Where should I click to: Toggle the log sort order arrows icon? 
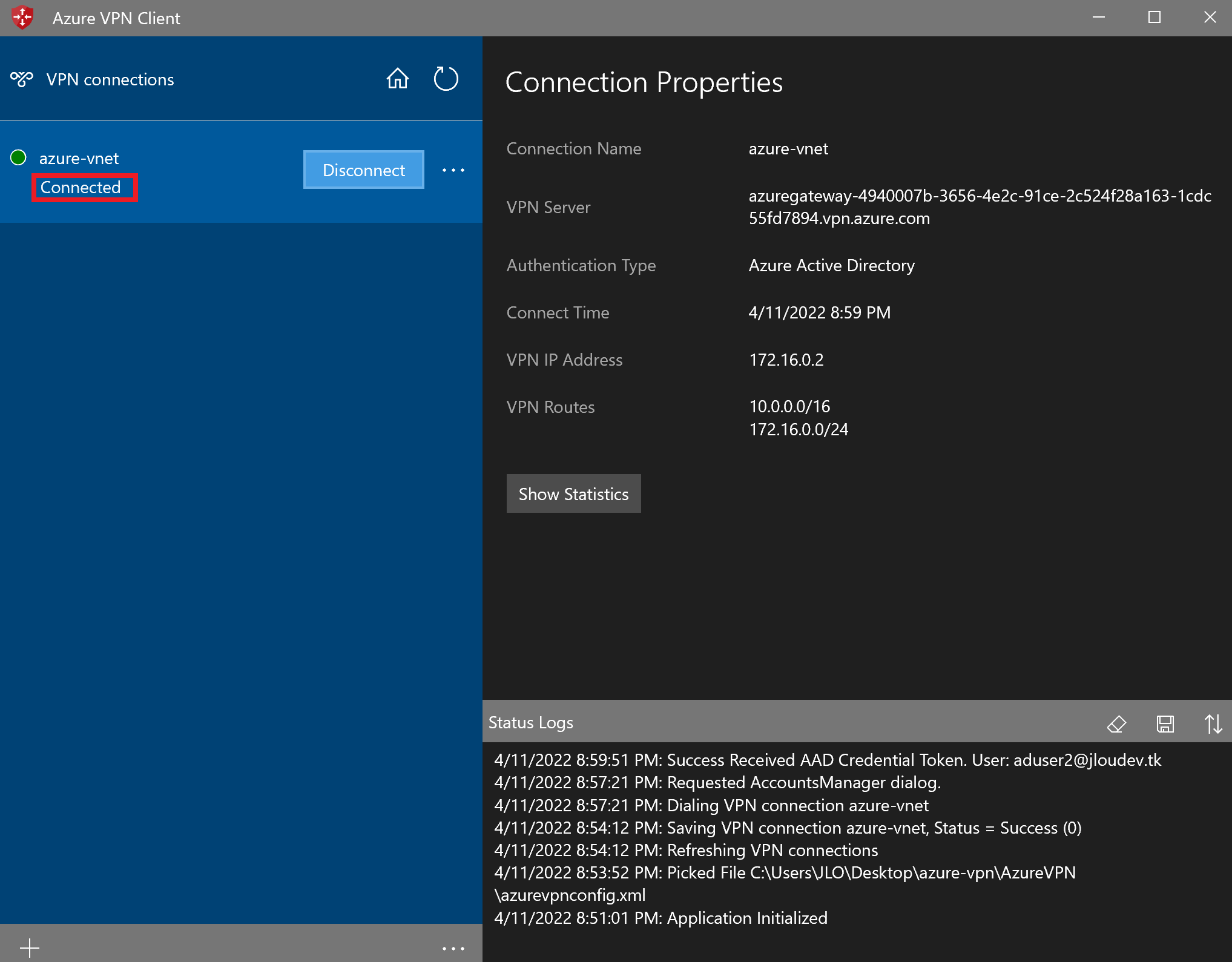coord(1213,723)
